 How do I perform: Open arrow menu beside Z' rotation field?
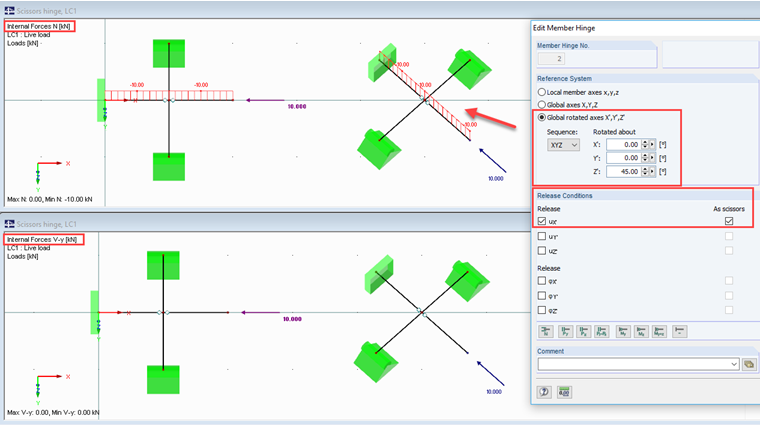[652, 172]
